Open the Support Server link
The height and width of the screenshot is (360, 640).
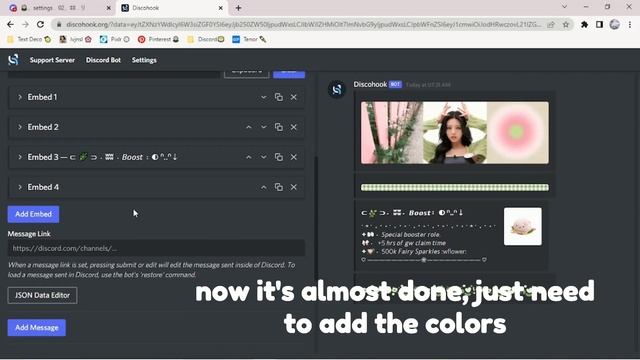tap(52, 60)
